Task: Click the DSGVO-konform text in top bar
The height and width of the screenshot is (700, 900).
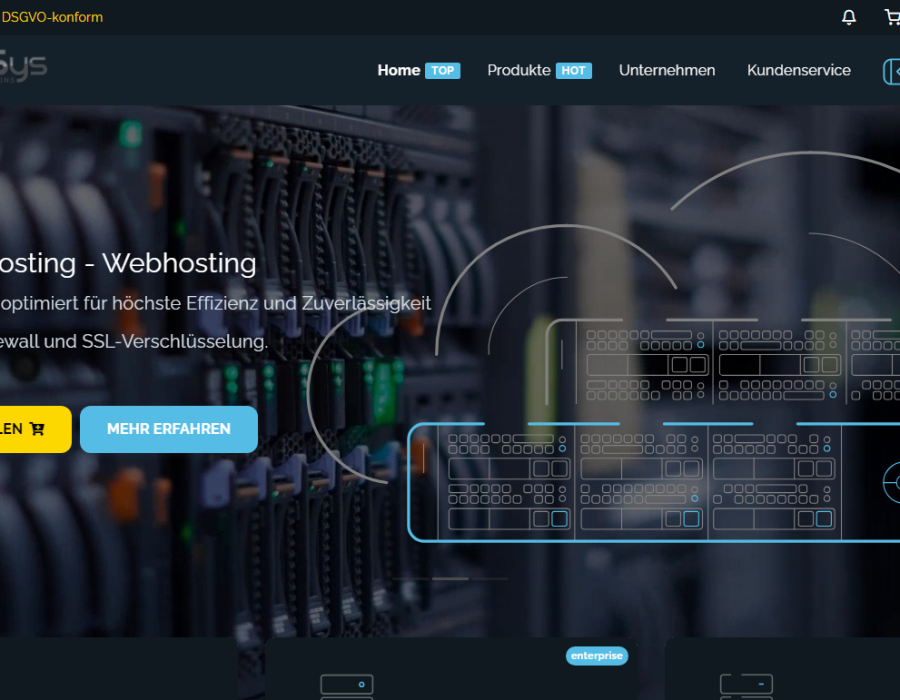Action: (52, 17)
